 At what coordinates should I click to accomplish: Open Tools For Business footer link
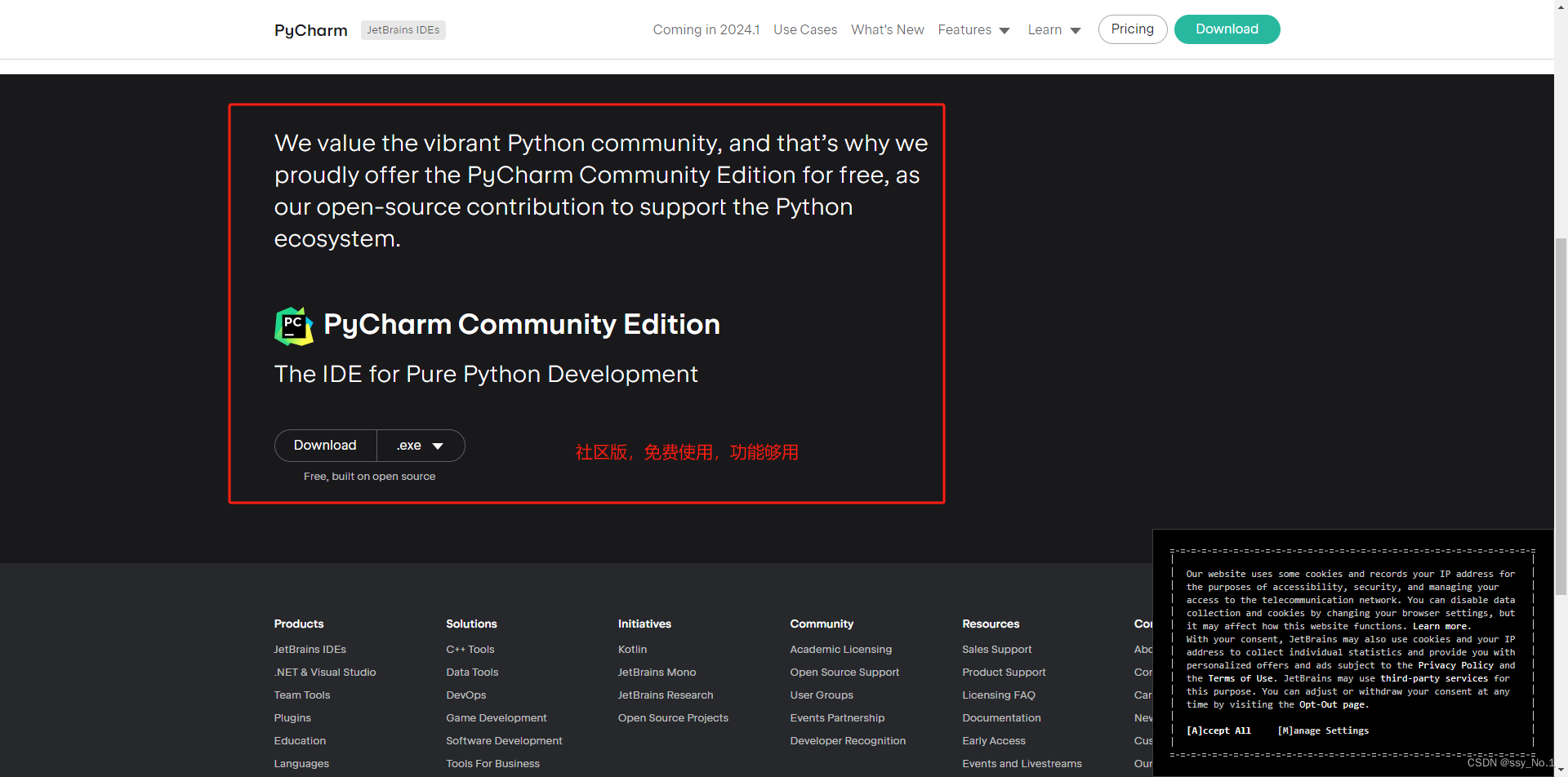click(492, 764)
